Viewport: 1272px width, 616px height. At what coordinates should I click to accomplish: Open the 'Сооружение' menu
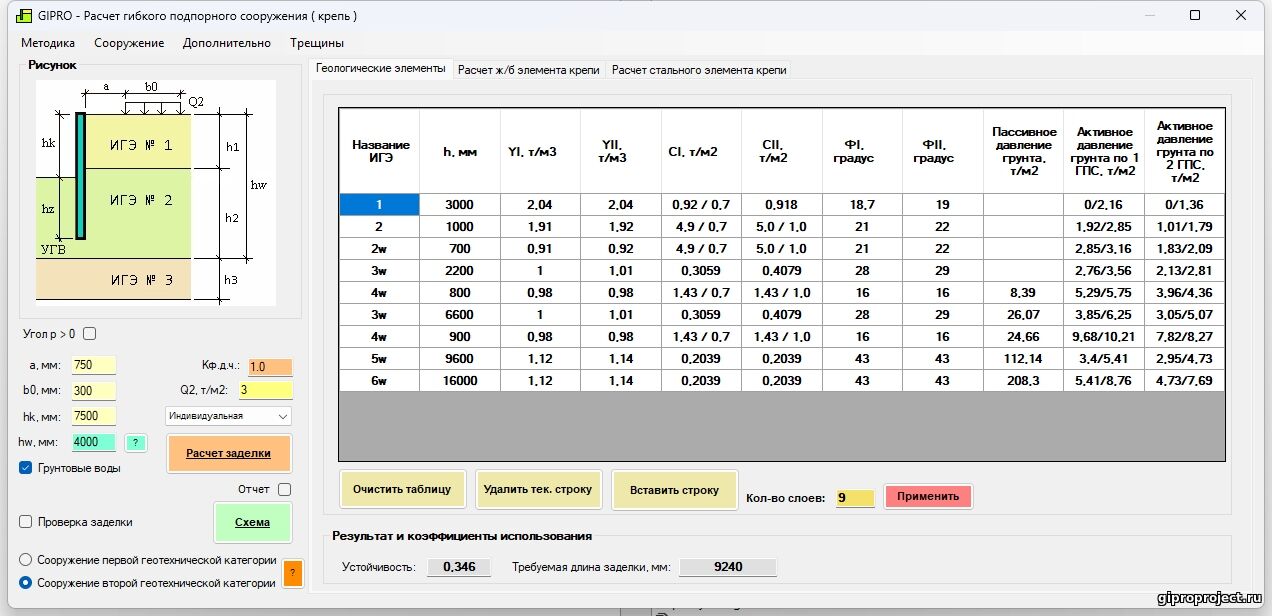point(129,43)
